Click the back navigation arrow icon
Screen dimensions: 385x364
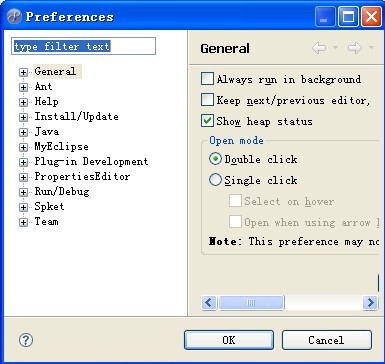(x=319, y=48)
